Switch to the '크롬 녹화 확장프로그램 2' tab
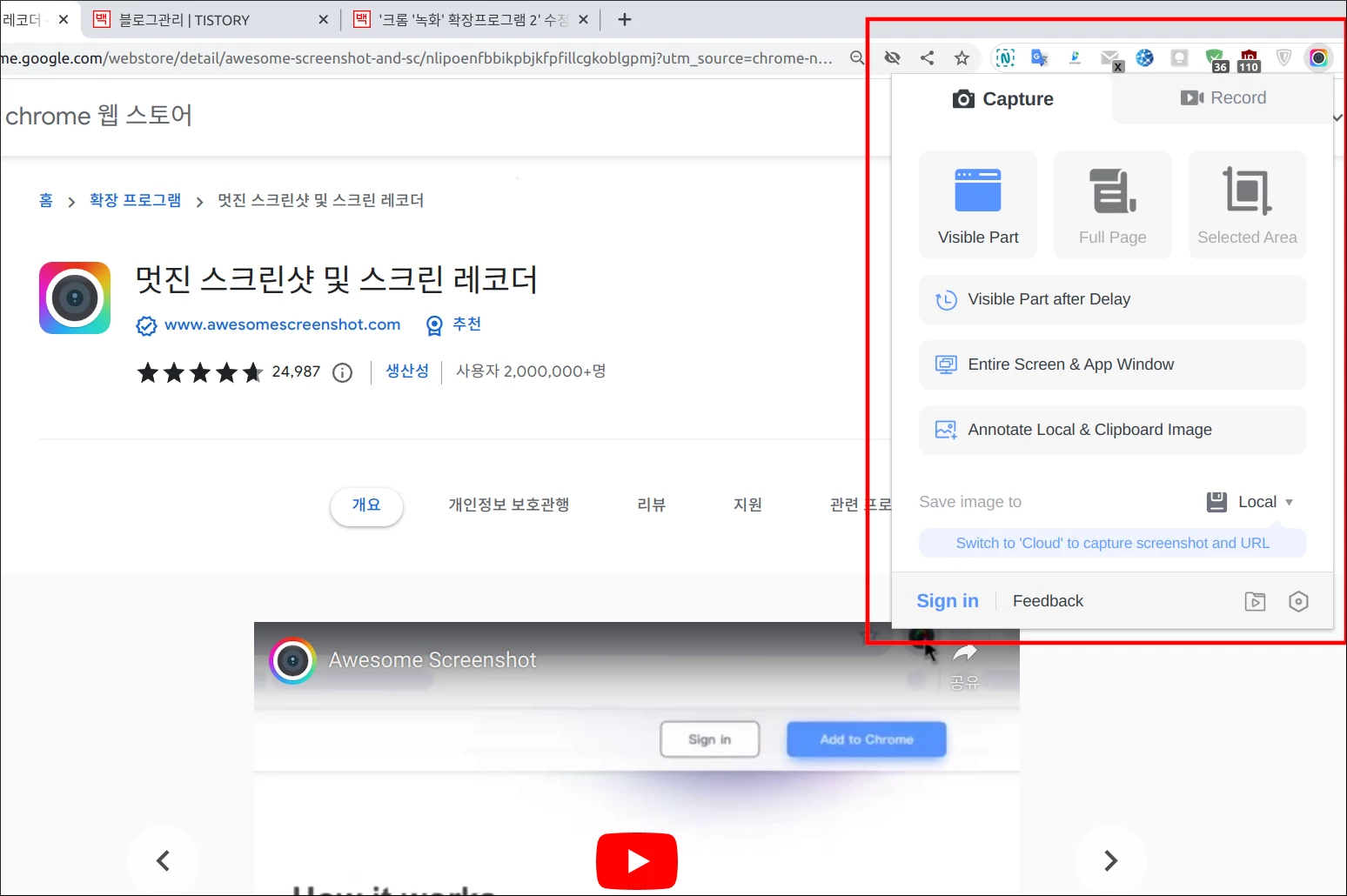 [x=472, y=20]
